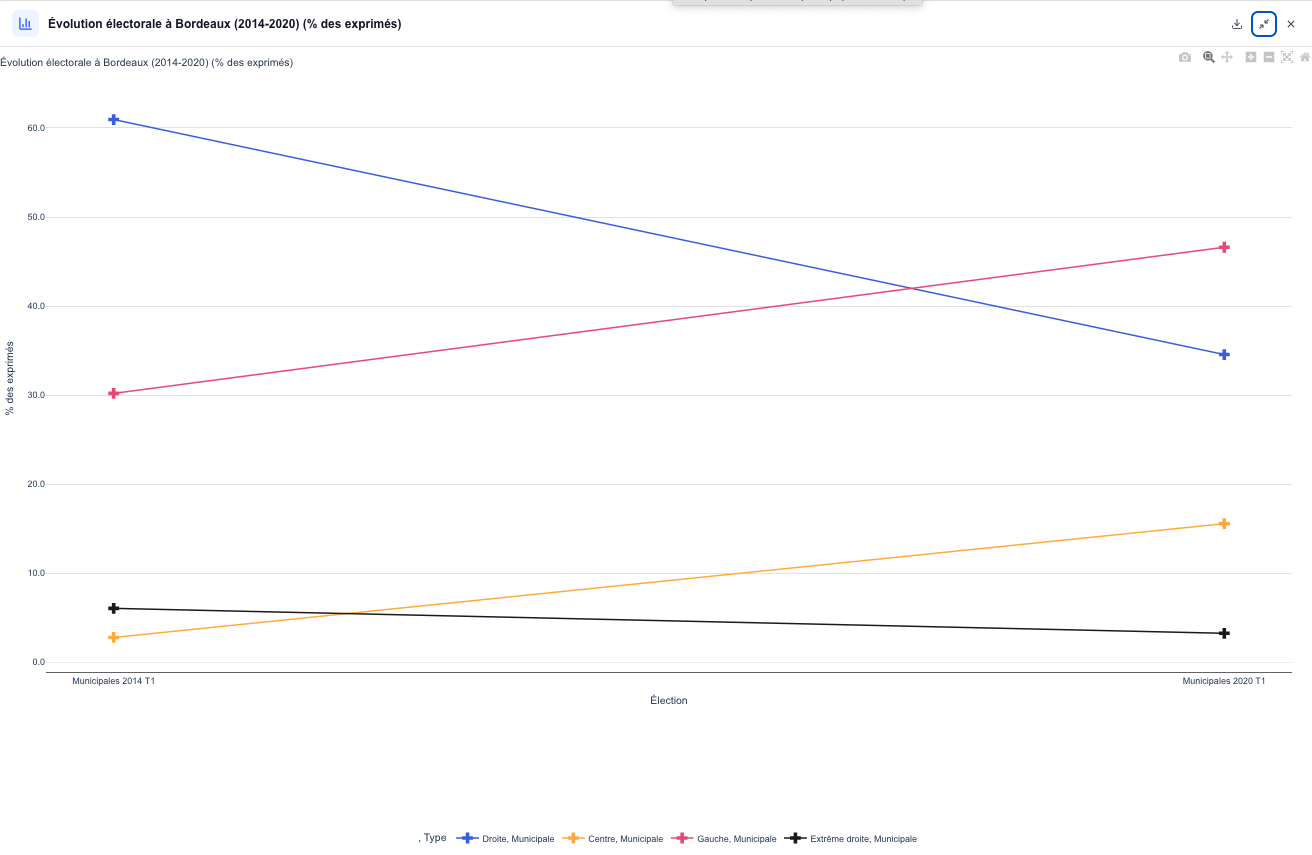Click Gauche data point at Municipales 2020
This screenshot has width=1312, height=855.
click(x=1224, y=247)
